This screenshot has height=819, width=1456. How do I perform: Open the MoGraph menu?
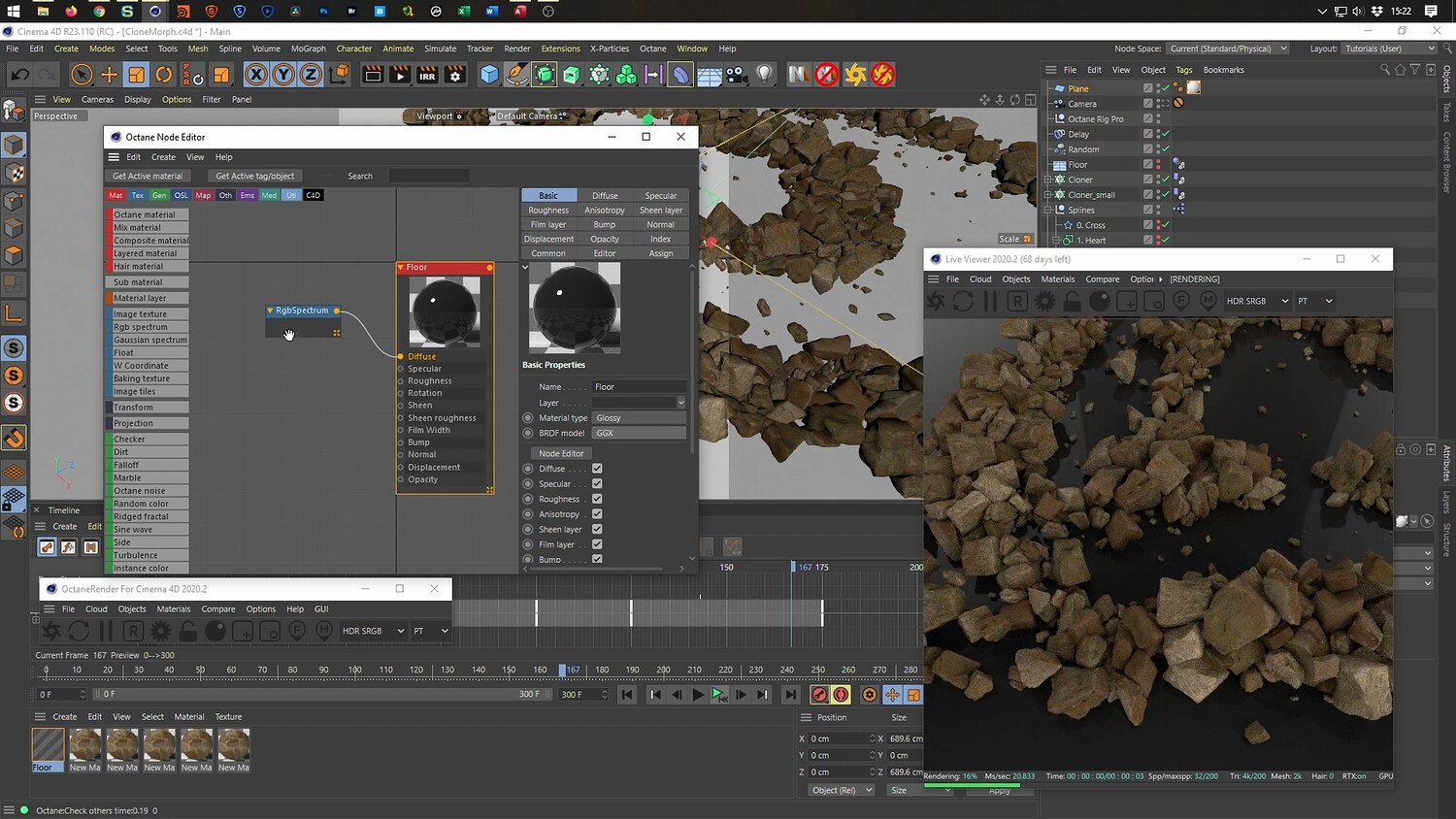click(308, 49)
